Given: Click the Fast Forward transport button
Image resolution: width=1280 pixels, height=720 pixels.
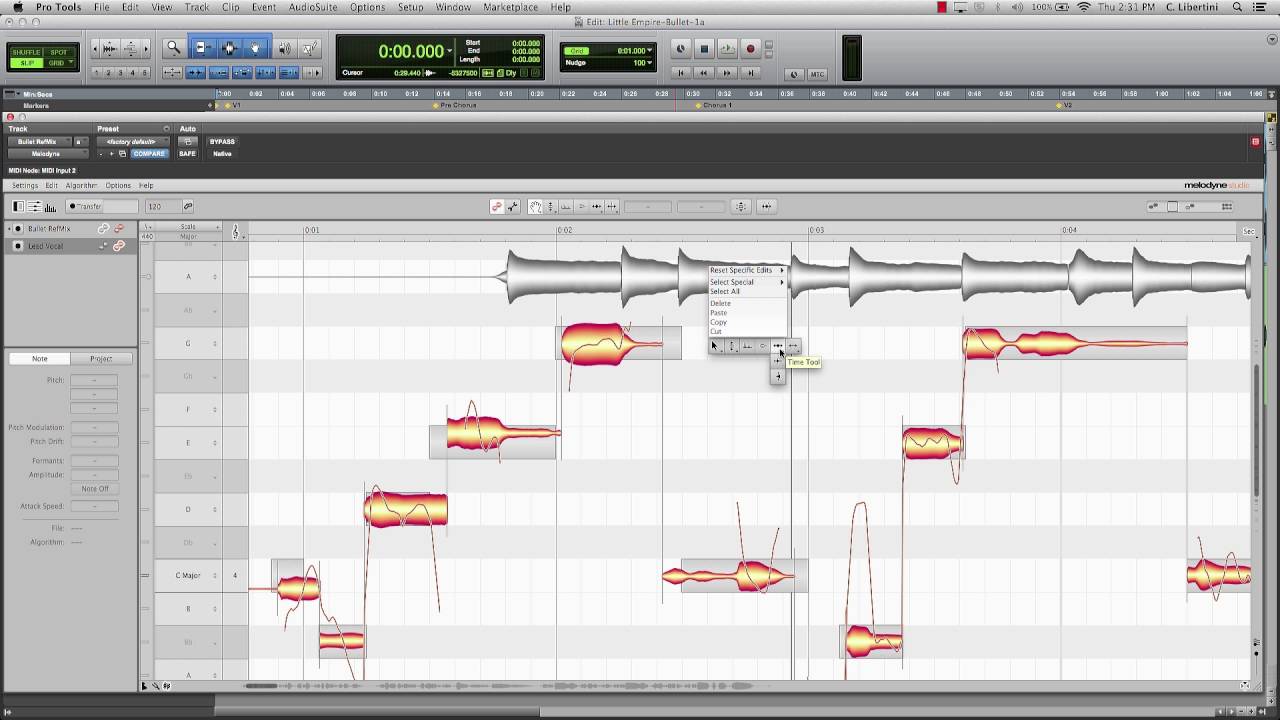Looking at the screenshot, I should pyautogui.click(x=727, y=72).
